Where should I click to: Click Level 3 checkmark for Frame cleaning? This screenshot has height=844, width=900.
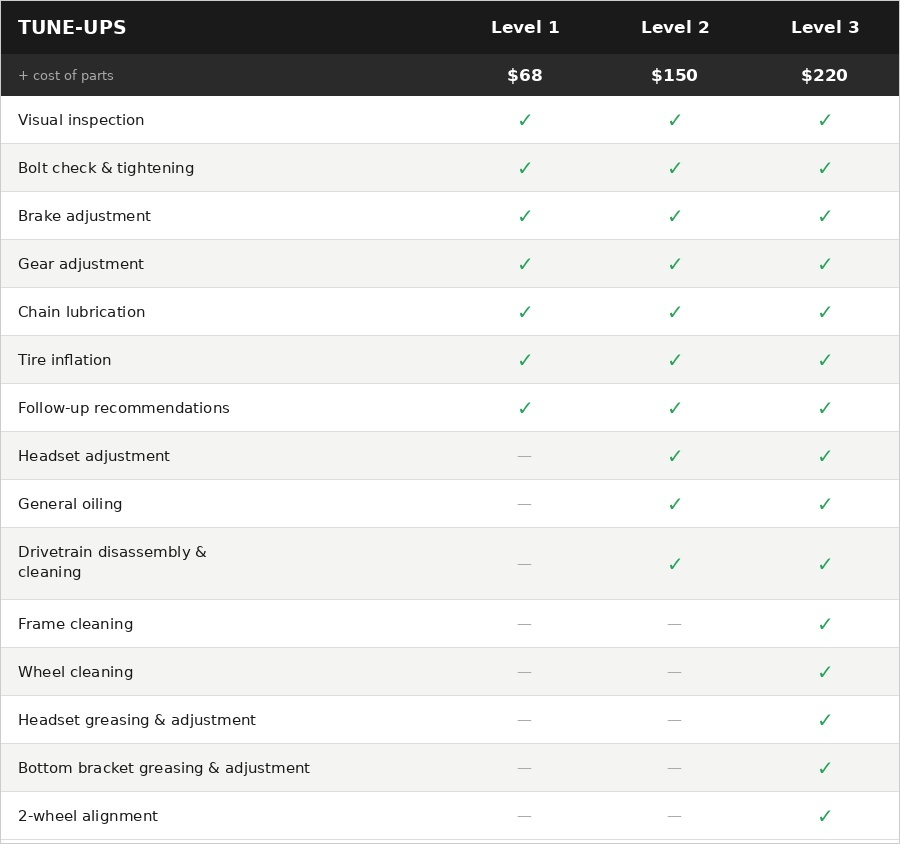(825, 624)
